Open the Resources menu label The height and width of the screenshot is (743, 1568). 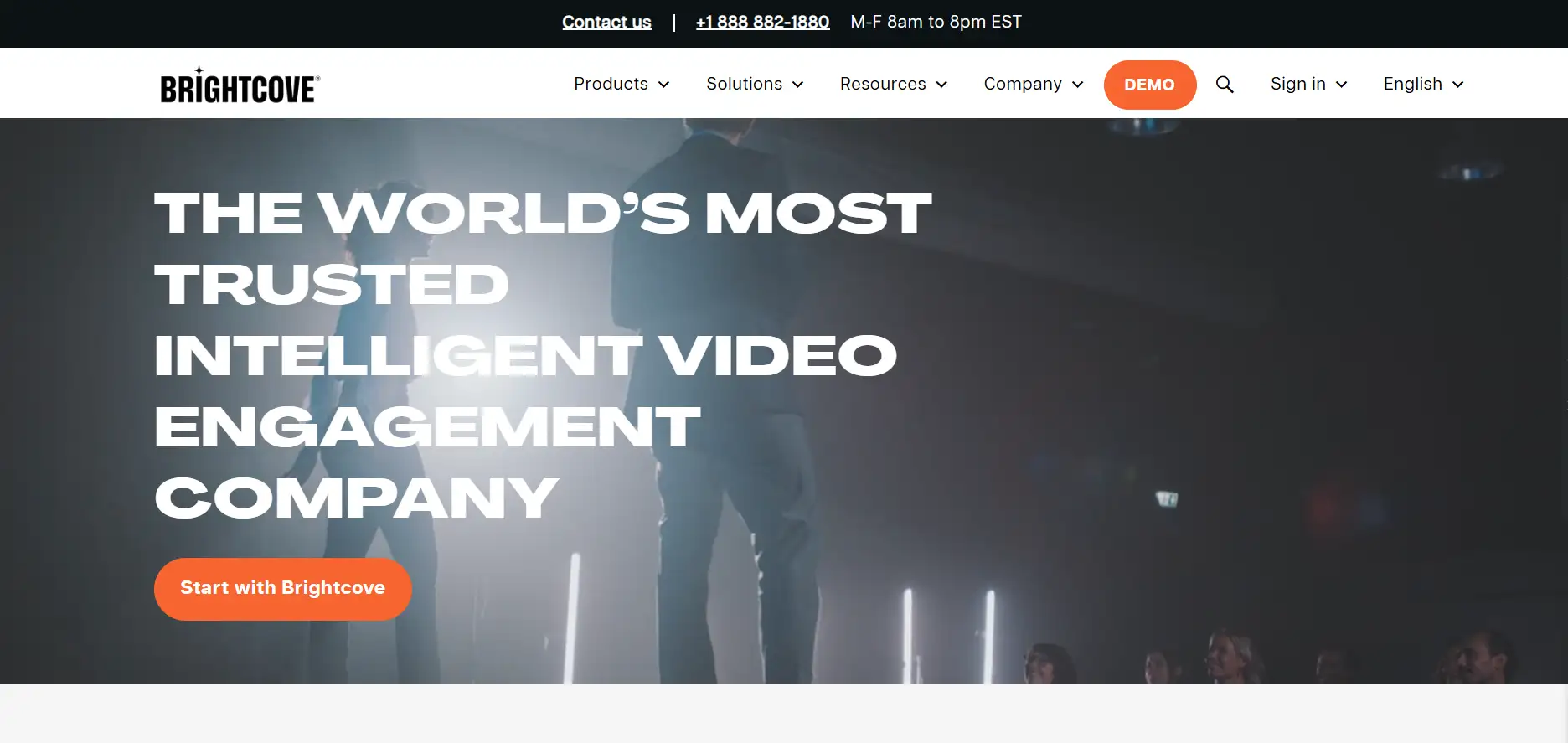click(883, 84)
